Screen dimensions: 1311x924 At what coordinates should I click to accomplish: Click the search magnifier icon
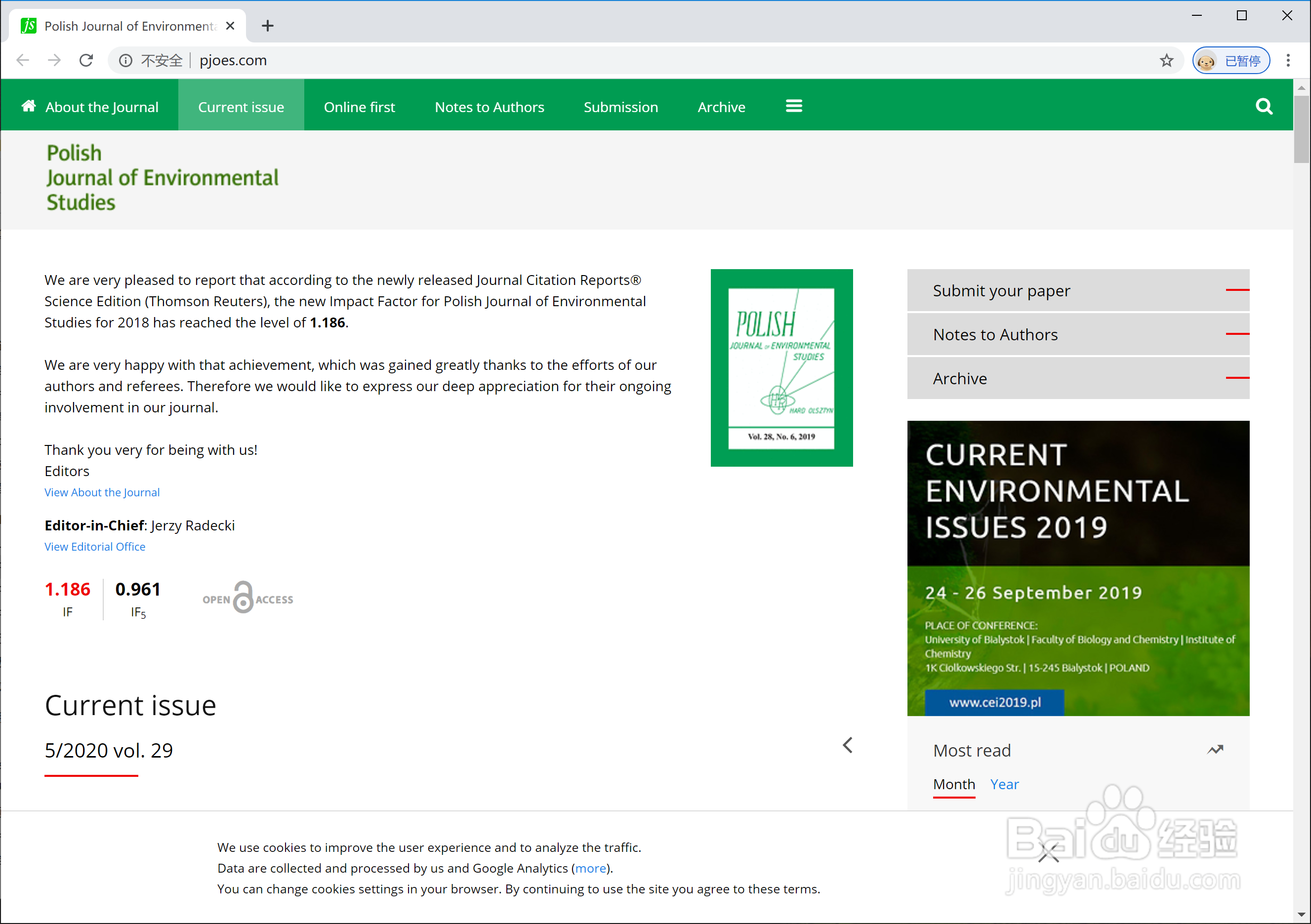1264,107
